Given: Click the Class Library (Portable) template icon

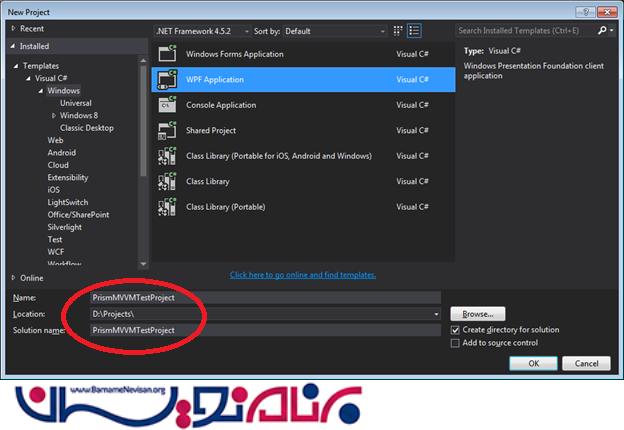Looking at the screenshot, I should [167, 206].
